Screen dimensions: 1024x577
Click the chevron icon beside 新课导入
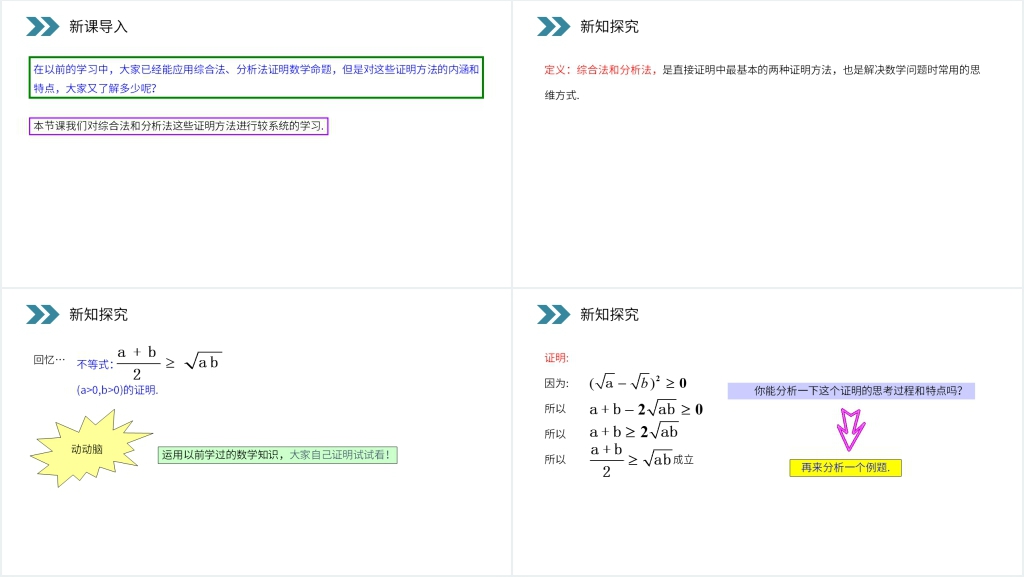tap(42, 27)
